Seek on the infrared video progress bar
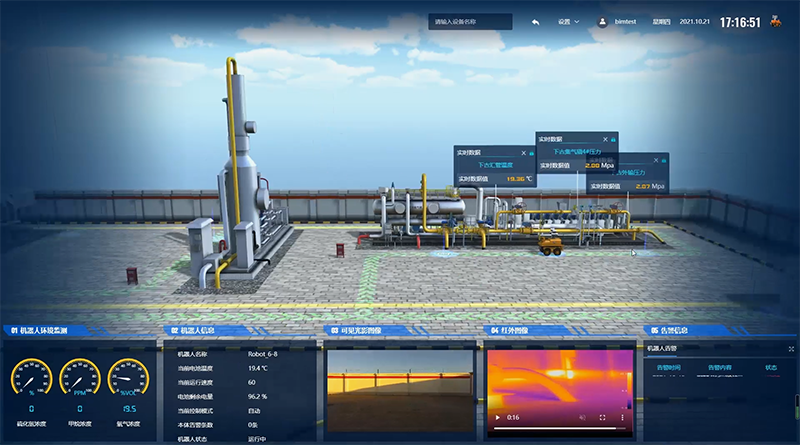 [x=560, y=428]
